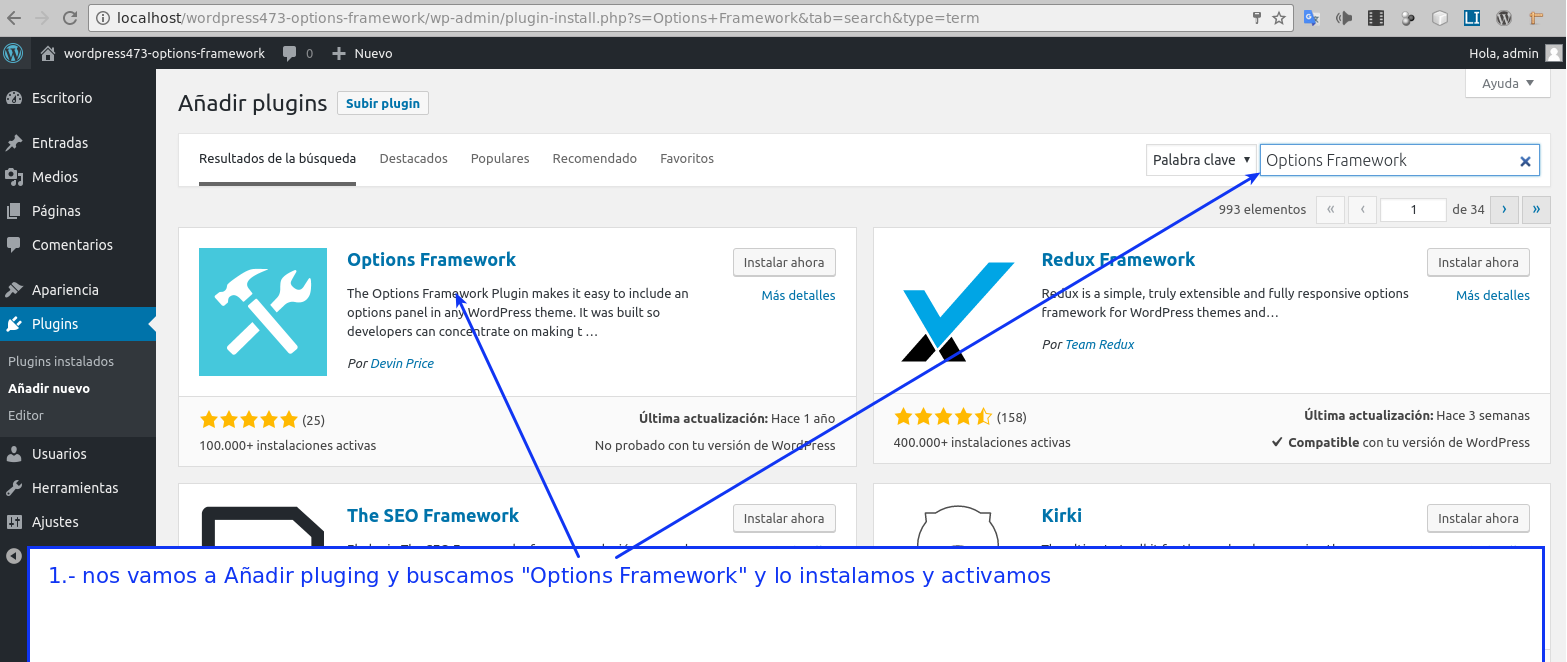The height and width of the screenshot is (662, 1567).
Task: Clear the search with the X icon
Action: pyautogui.click(x=1526, y=161)
